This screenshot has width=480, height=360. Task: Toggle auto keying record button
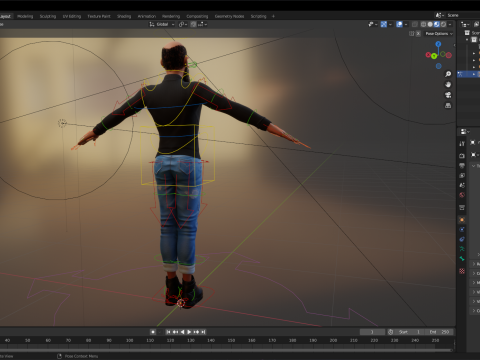tap(153, 332)
